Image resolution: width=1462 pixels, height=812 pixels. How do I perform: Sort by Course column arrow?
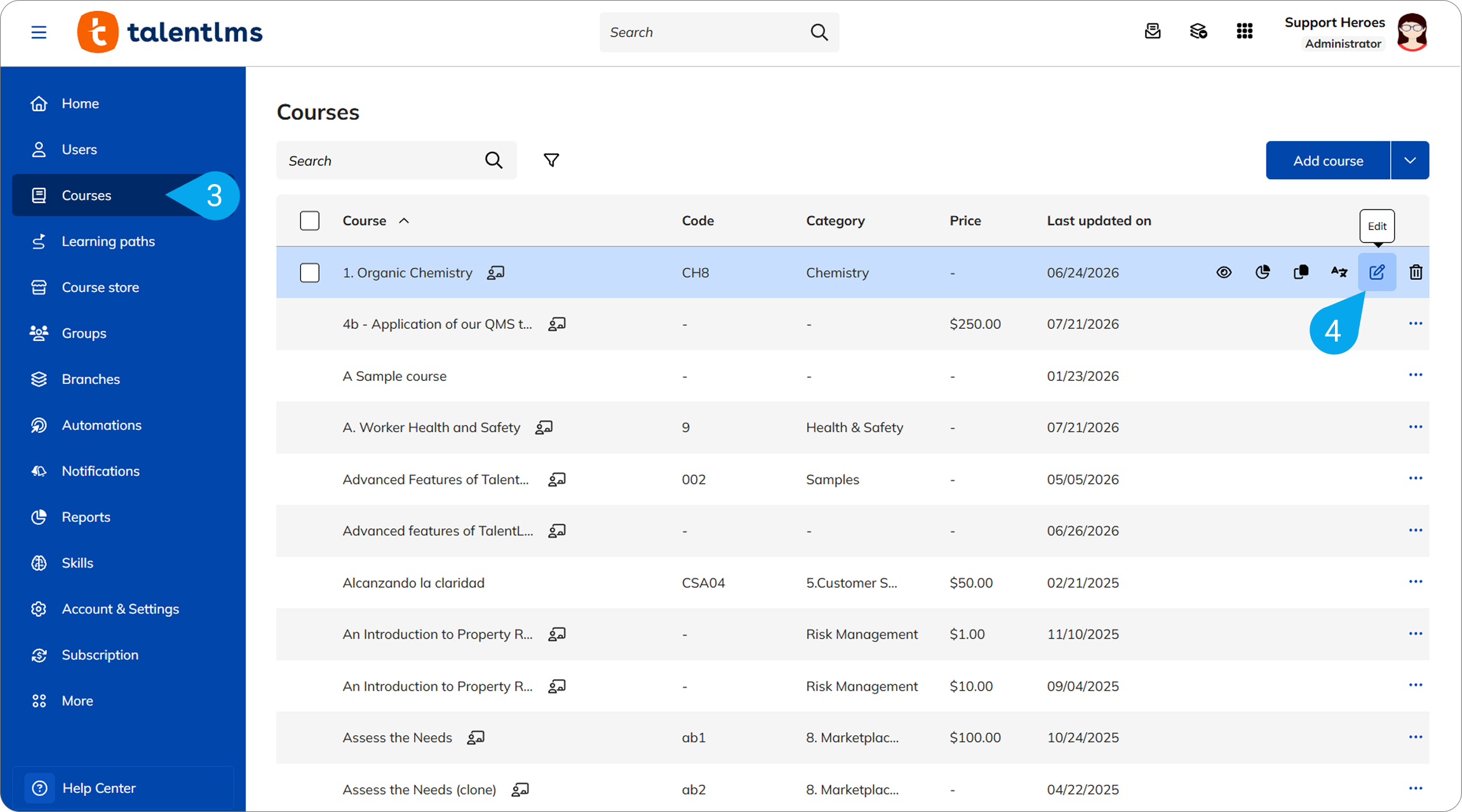404,221
